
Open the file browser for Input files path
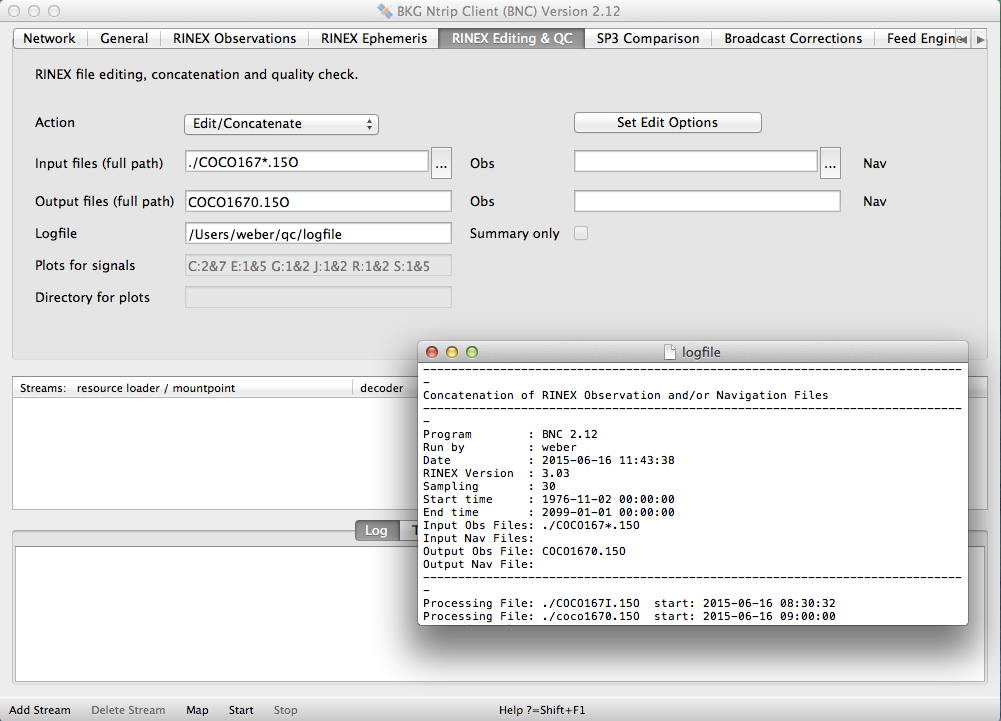441,161
